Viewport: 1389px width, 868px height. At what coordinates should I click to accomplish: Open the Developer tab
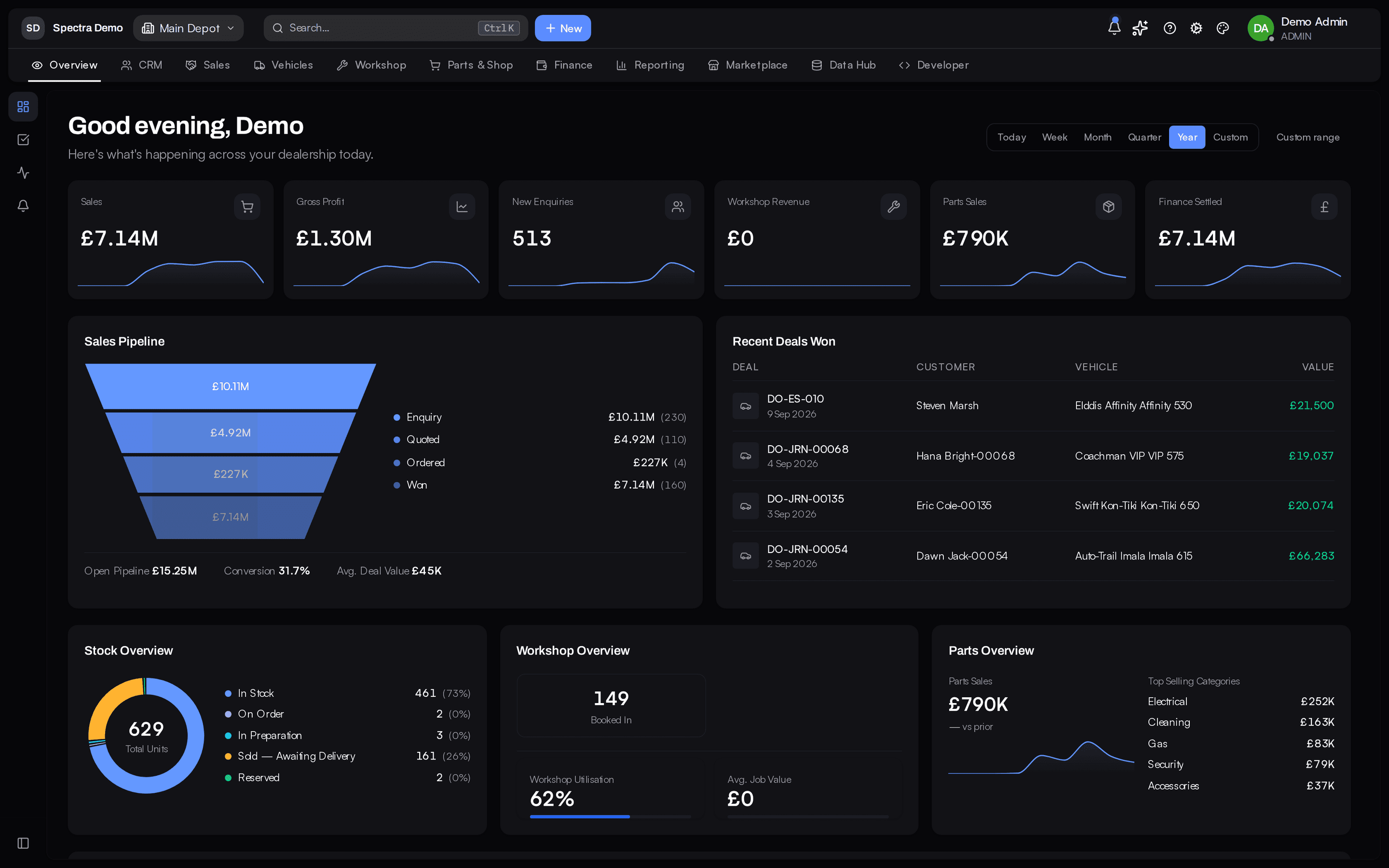point(934,66)
